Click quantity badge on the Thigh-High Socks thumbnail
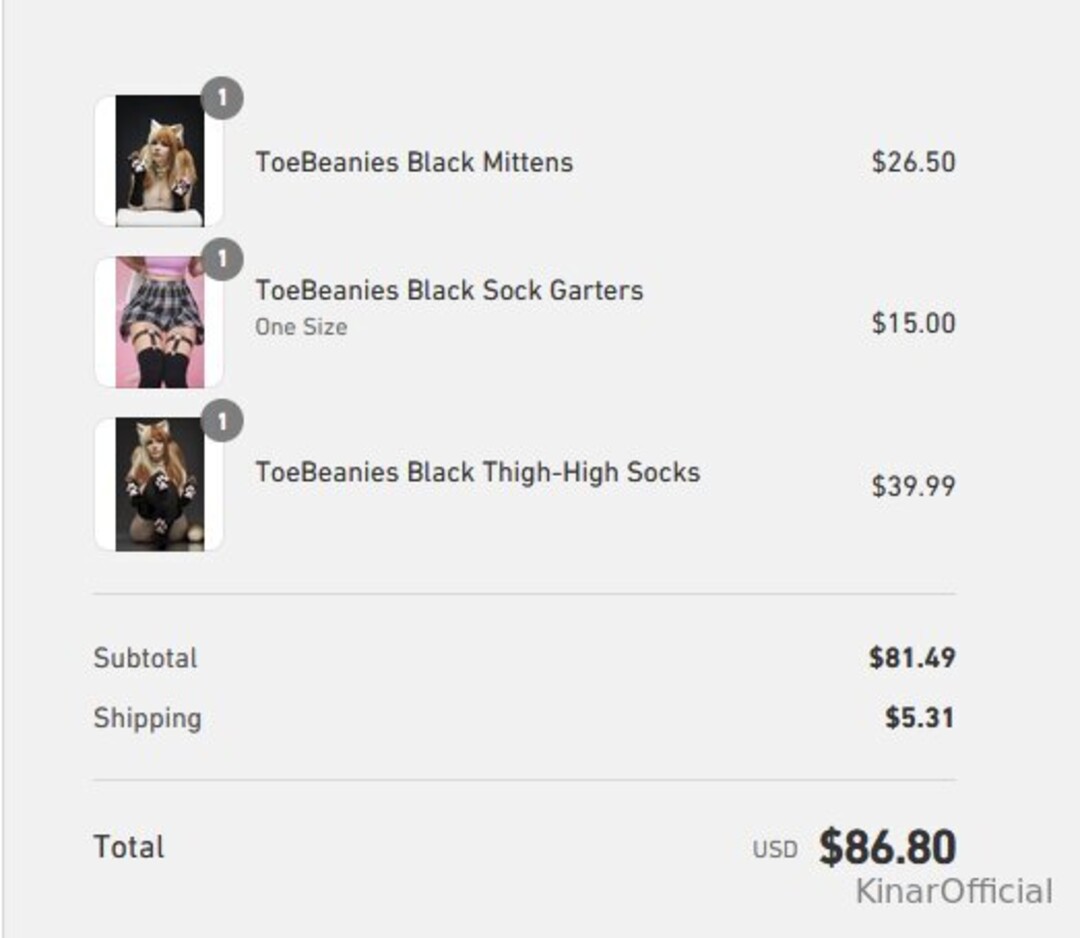 point(222,422)
